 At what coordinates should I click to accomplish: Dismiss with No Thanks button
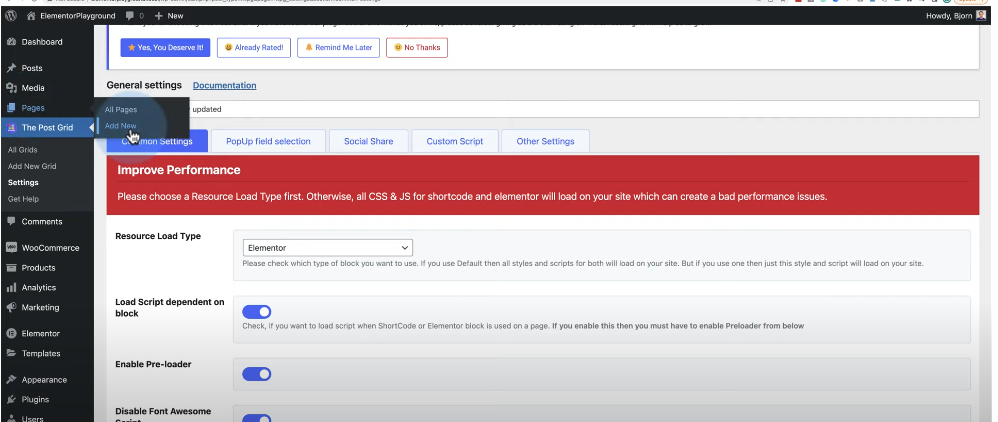click(x=417, y=48)
